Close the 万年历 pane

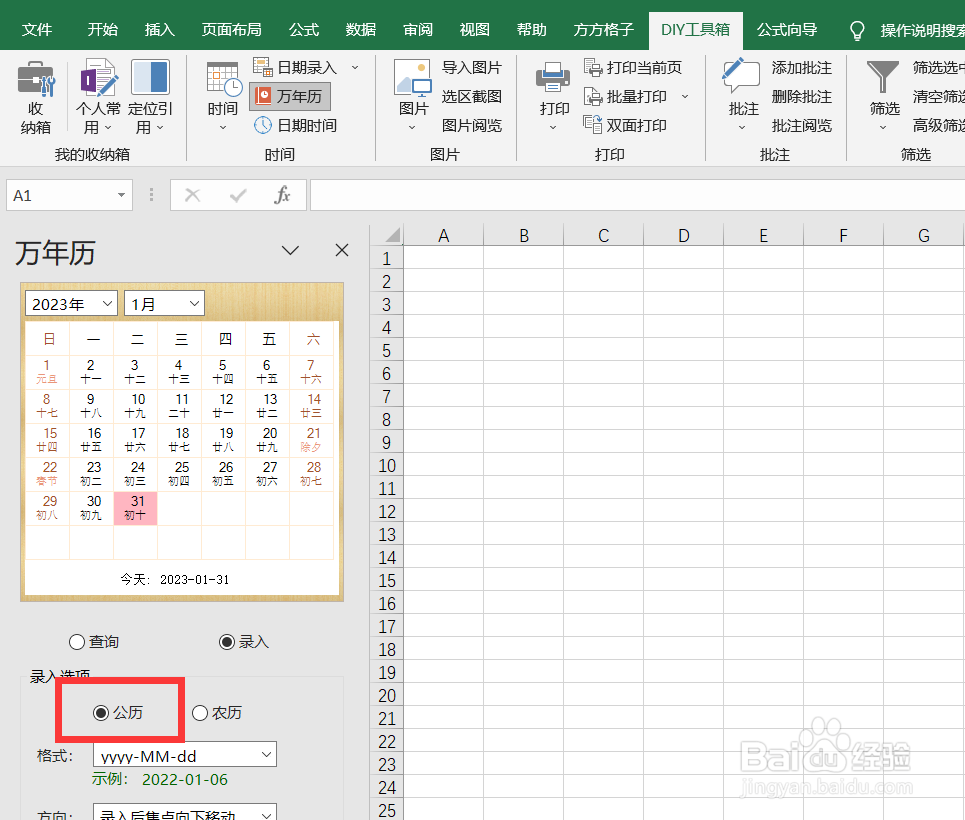[342, 250]
